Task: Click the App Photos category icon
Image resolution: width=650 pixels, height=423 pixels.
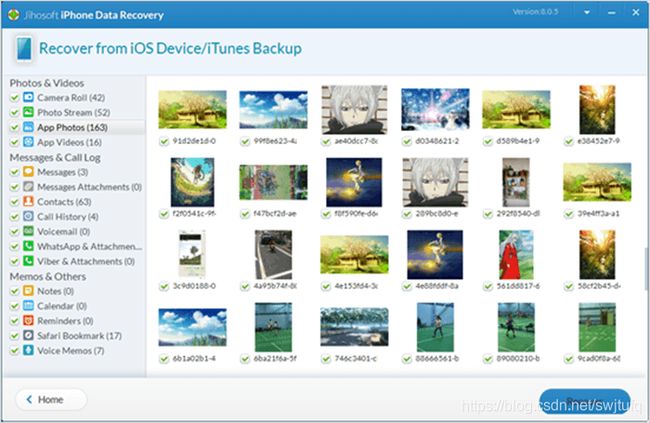Action: click(28, 127)
